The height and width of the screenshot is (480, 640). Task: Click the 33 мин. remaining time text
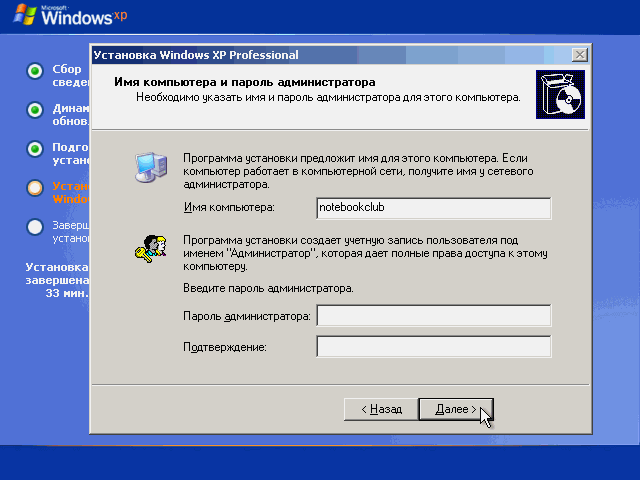tap(67, 293)
